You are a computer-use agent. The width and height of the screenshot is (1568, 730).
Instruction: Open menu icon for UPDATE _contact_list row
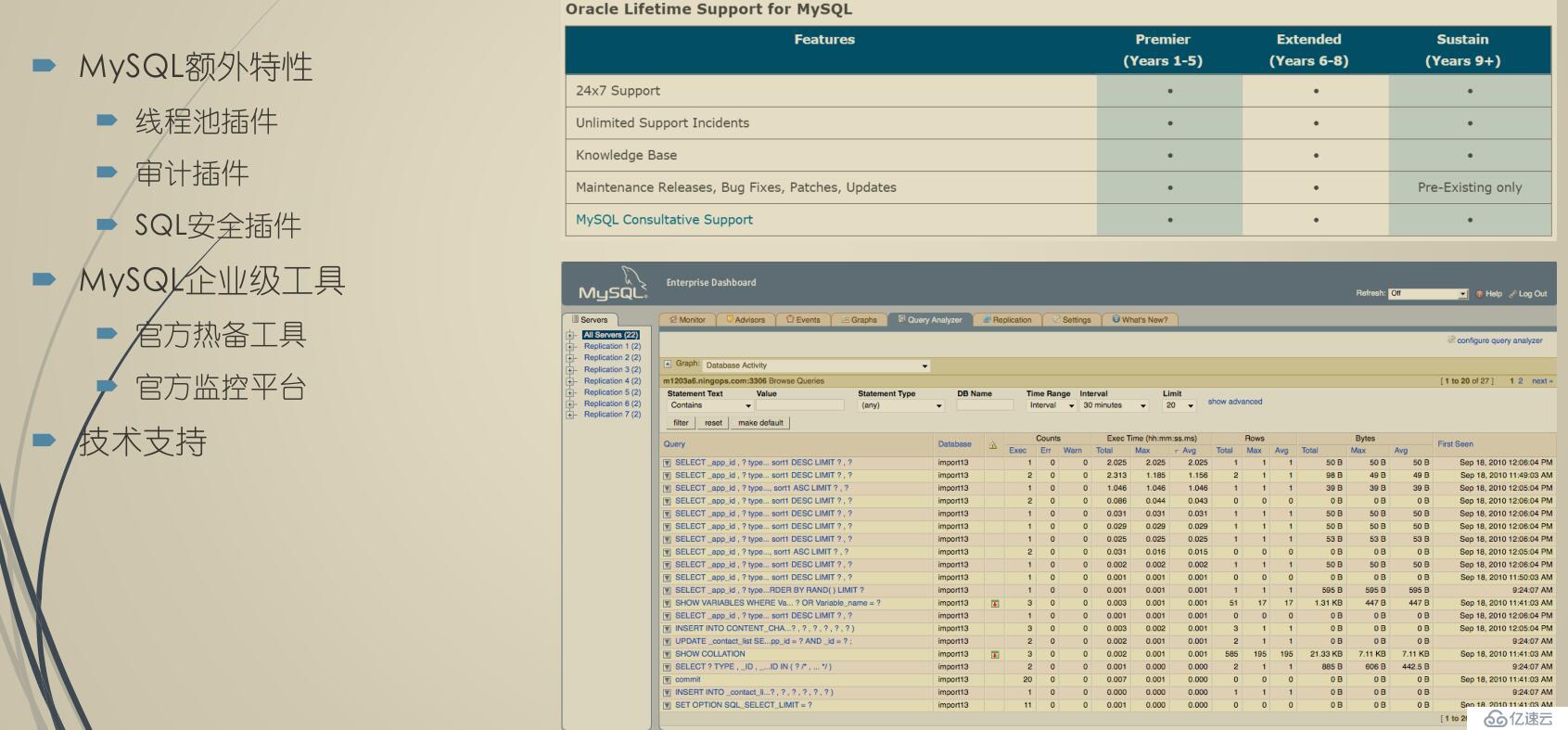point(667,642)
